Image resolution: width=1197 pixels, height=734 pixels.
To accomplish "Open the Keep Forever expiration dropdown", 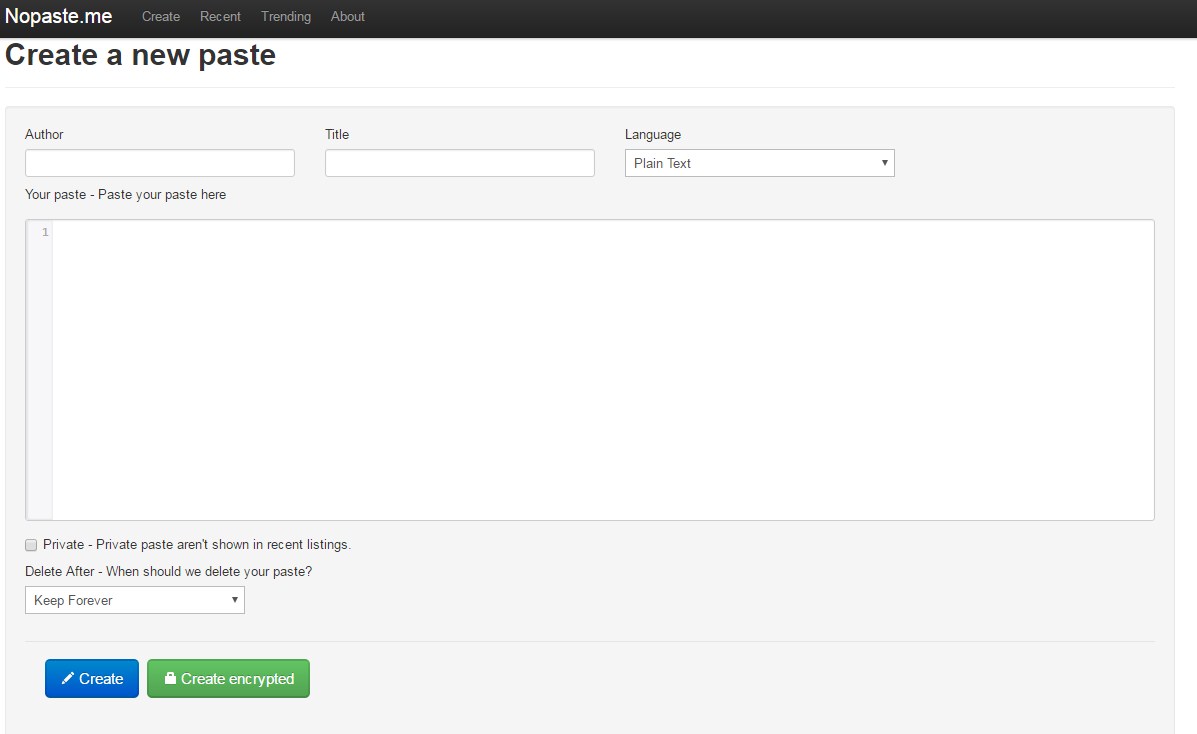I will point(134,600).
